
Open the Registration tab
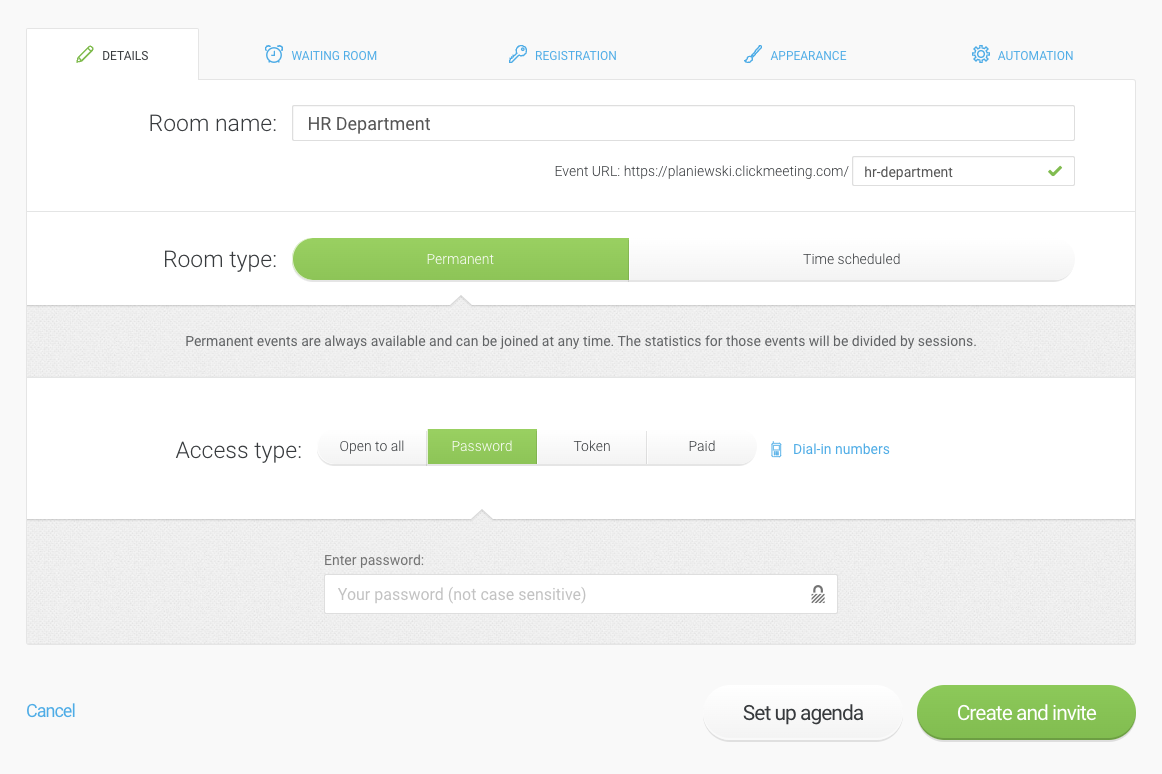pos(562,55)
